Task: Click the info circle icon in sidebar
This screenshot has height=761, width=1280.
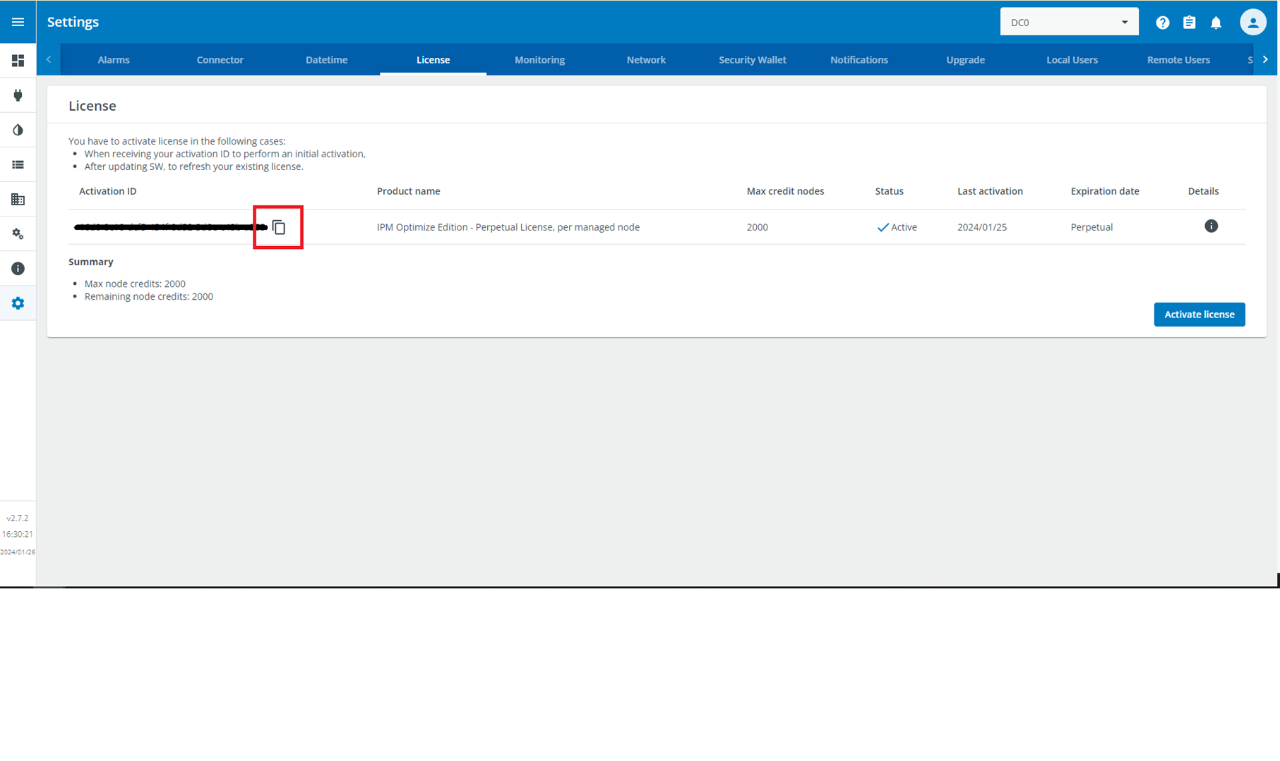Action: [17, 268]
